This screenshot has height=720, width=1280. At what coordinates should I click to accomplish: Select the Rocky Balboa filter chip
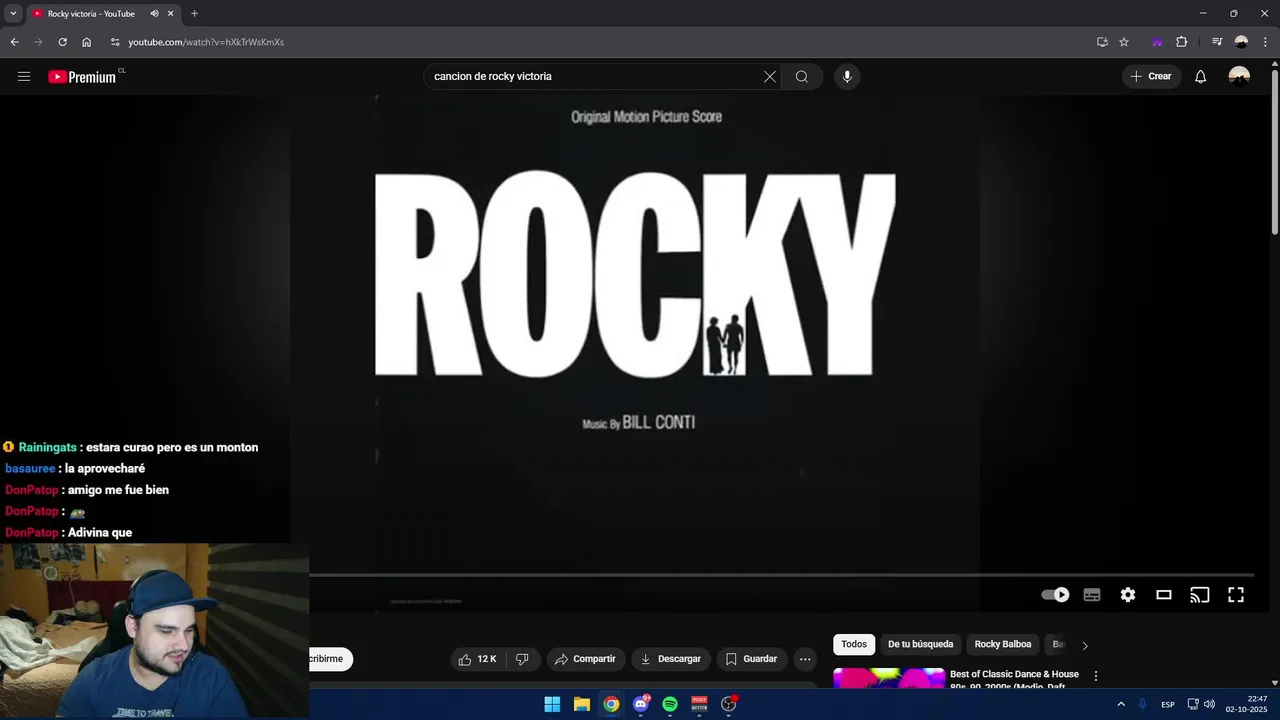(1003, 645)
